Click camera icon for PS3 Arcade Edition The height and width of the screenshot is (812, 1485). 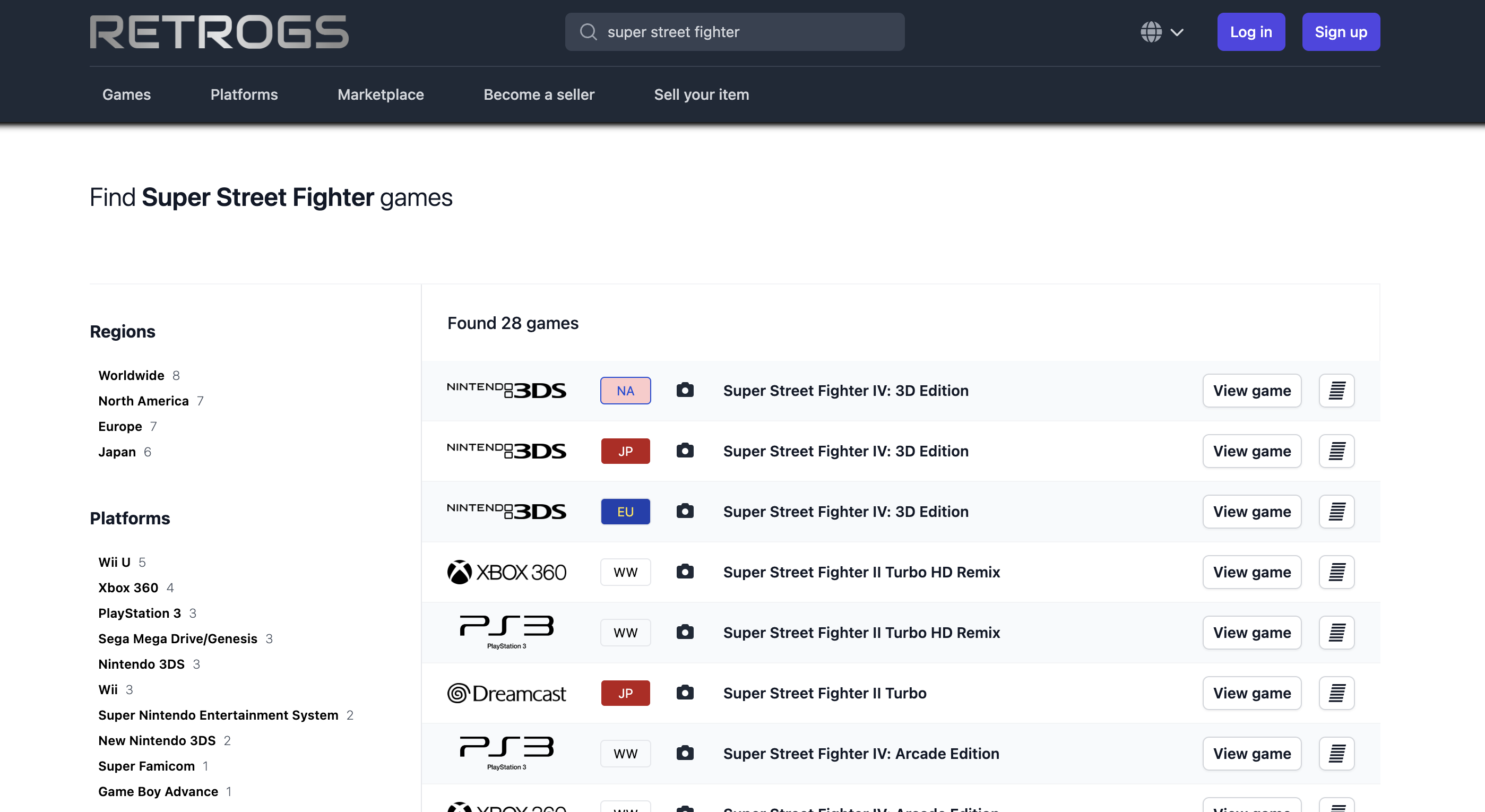(685, 753)
